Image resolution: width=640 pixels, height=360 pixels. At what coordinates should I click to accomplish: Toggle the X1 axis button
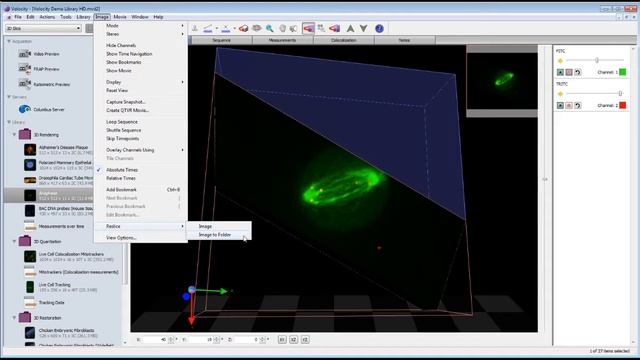pyautogui.click(x=282, y=340)
